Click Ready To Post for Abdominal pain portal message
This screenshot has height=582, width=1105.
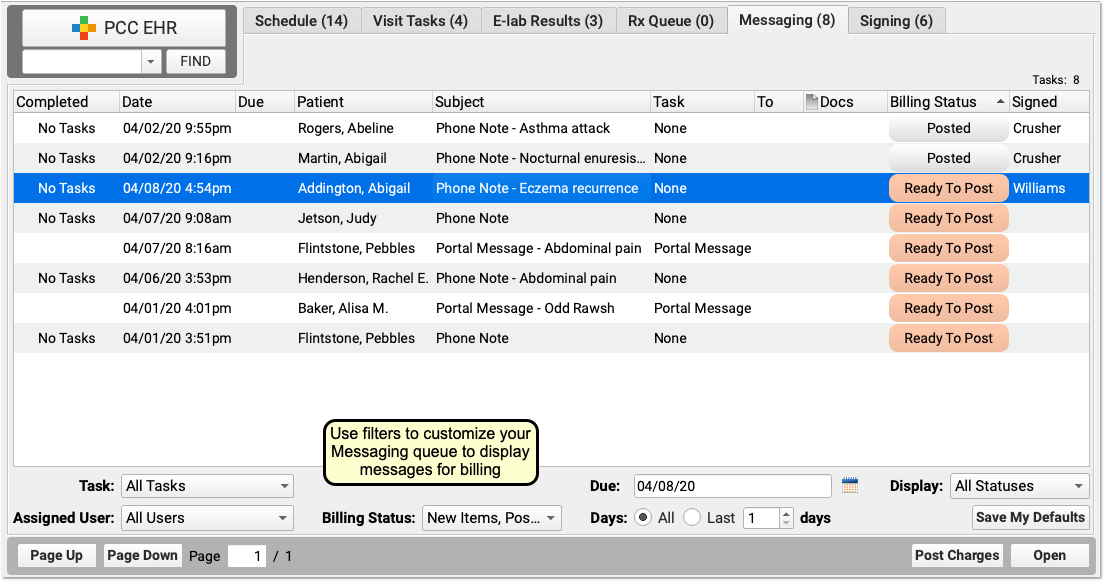pyautogui.click(x=949, y=248)
